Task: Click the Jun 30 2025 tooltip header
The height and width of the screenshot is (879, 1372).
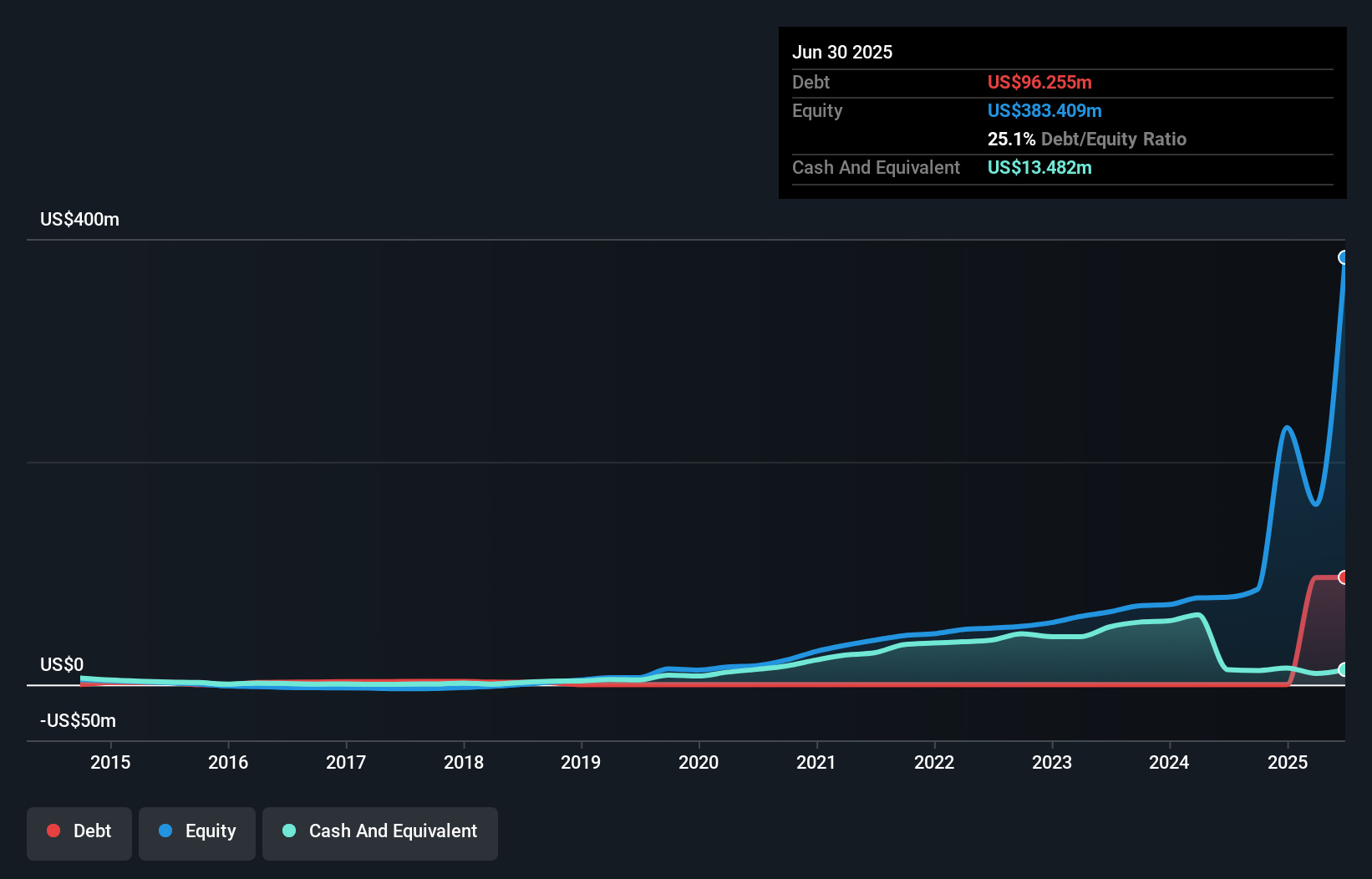Action: [842, 52]
